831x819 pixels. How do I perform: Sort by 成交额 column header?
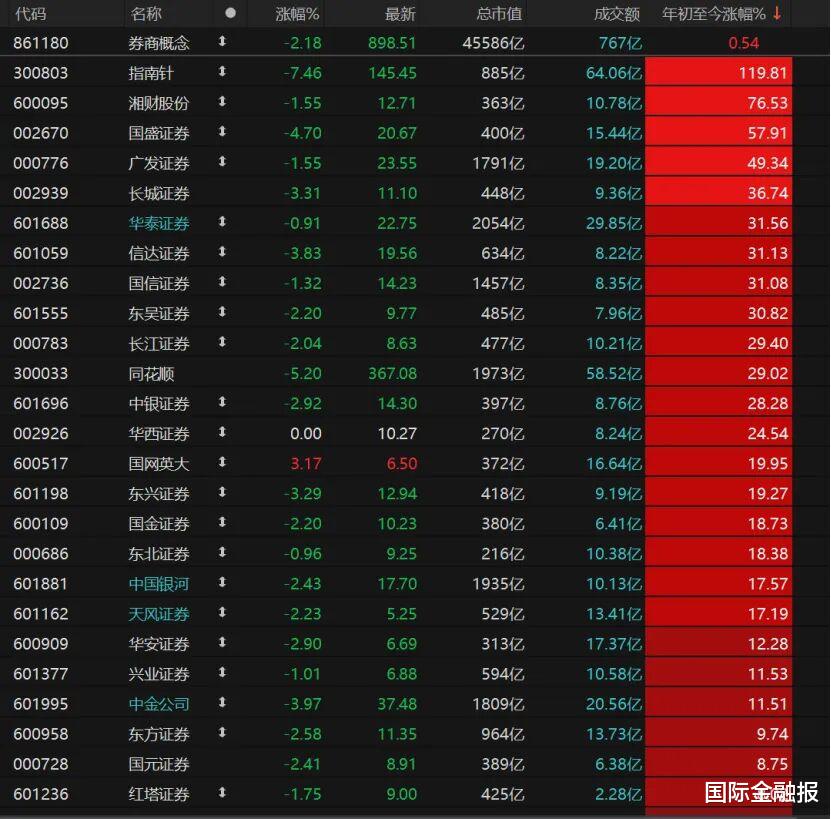pos(617,14)
